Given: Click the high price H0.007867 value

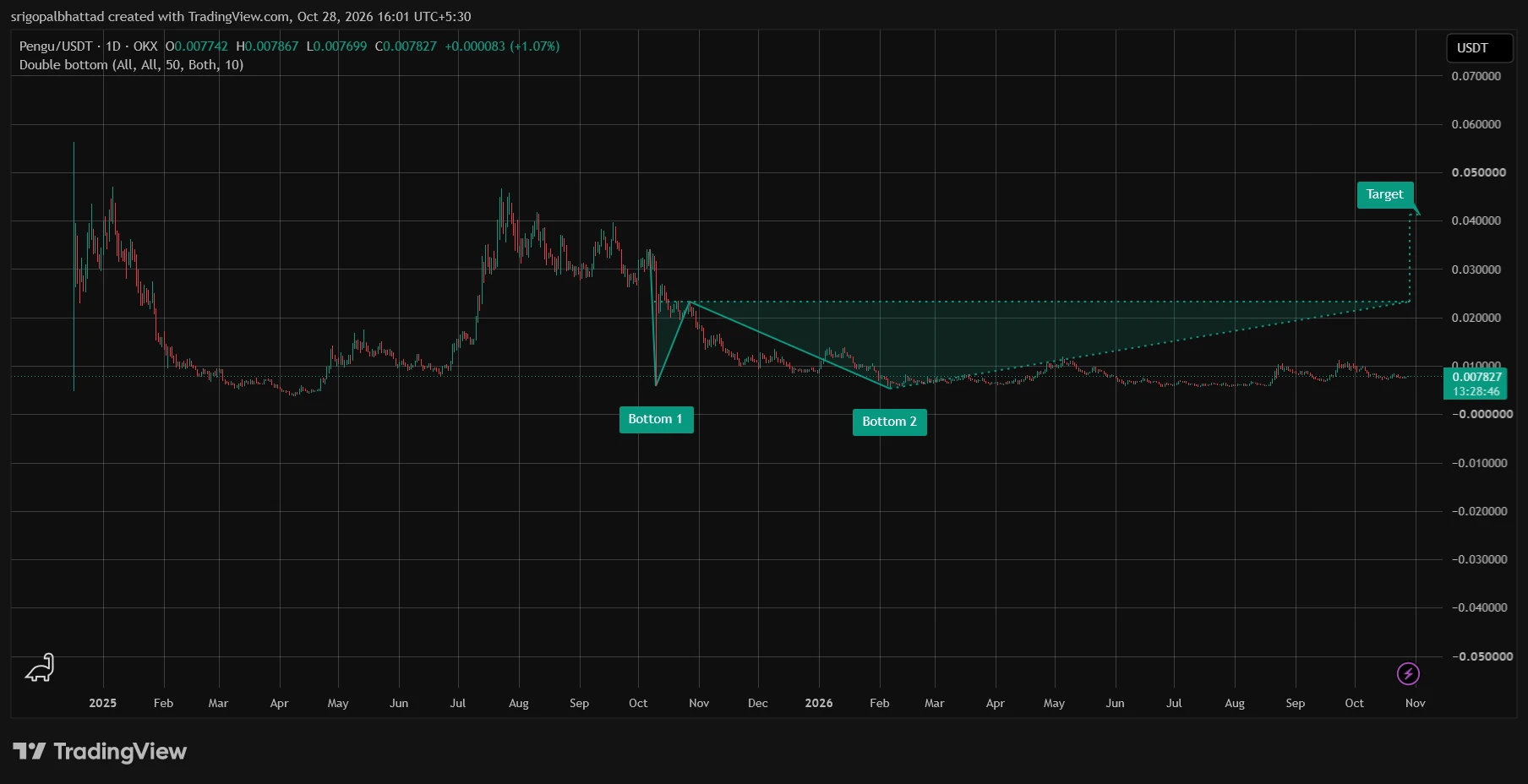Looking at the screenshot, I should tap(267, 46).
